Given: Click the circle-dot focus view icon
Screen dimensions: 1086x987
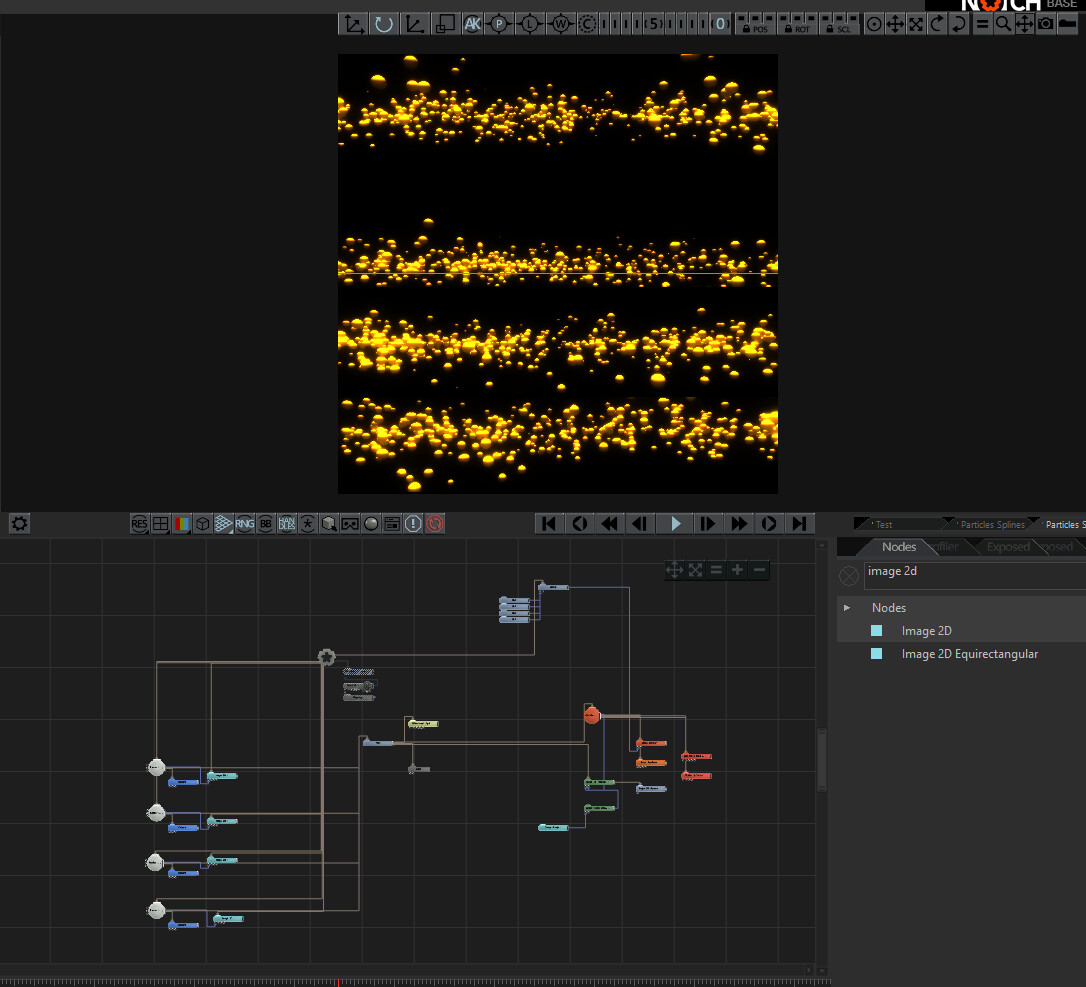Looking at the screenshot, I should (x=874, y=24).
